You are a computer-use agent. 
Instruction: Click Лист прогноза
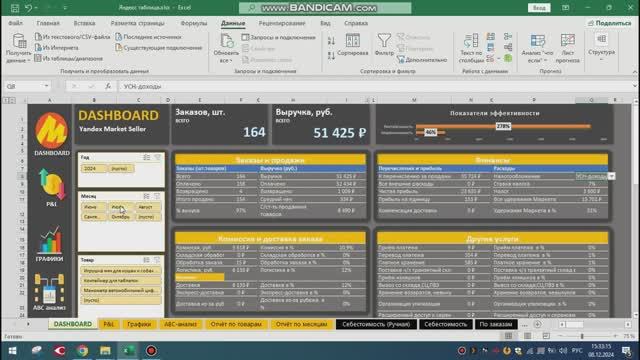[567, 48]
